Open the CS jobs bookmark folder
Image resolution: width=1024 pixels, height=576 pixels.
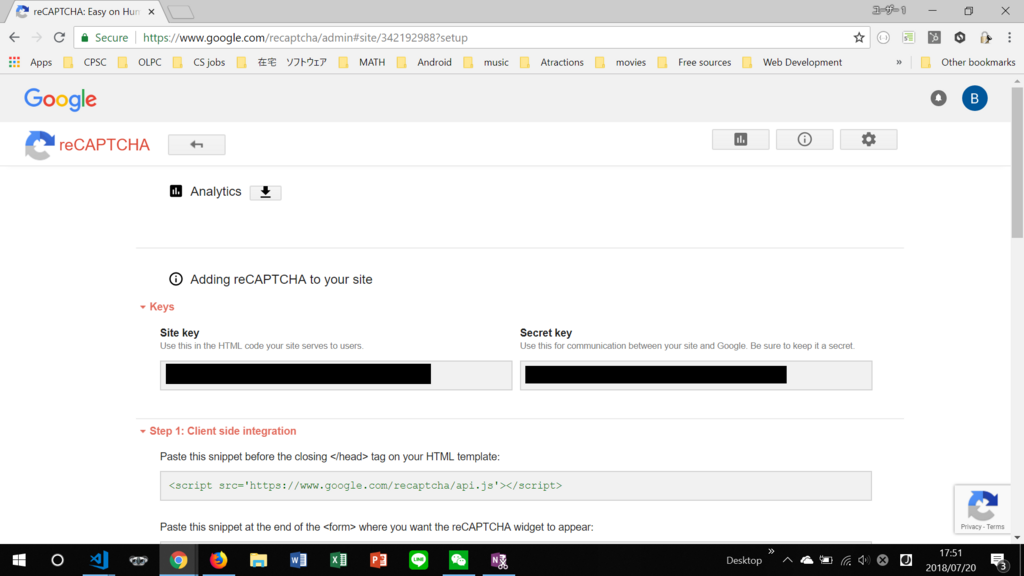(199, 62)
